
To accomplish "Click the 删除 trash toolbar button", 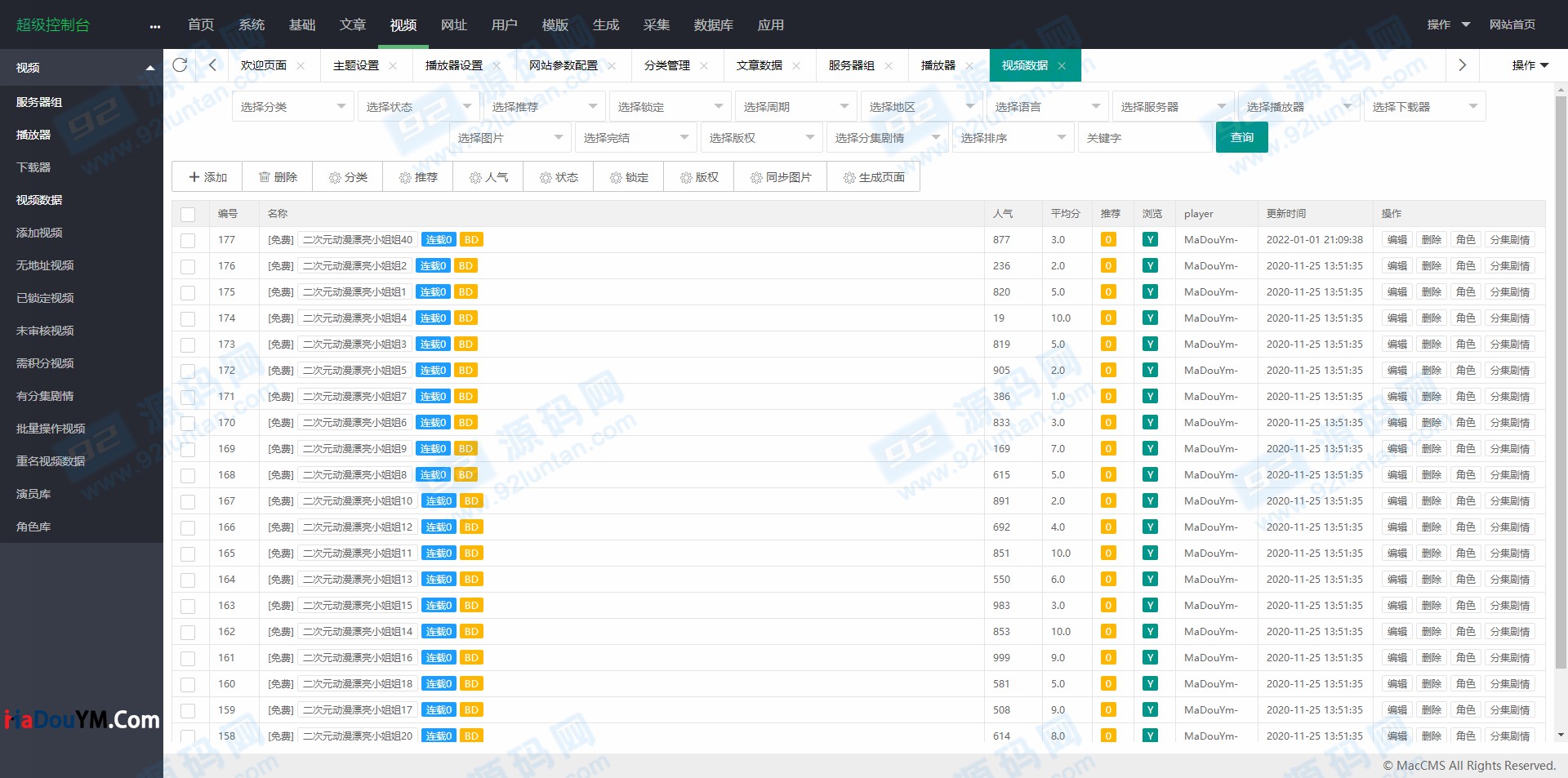I will (x=278, y=177).
